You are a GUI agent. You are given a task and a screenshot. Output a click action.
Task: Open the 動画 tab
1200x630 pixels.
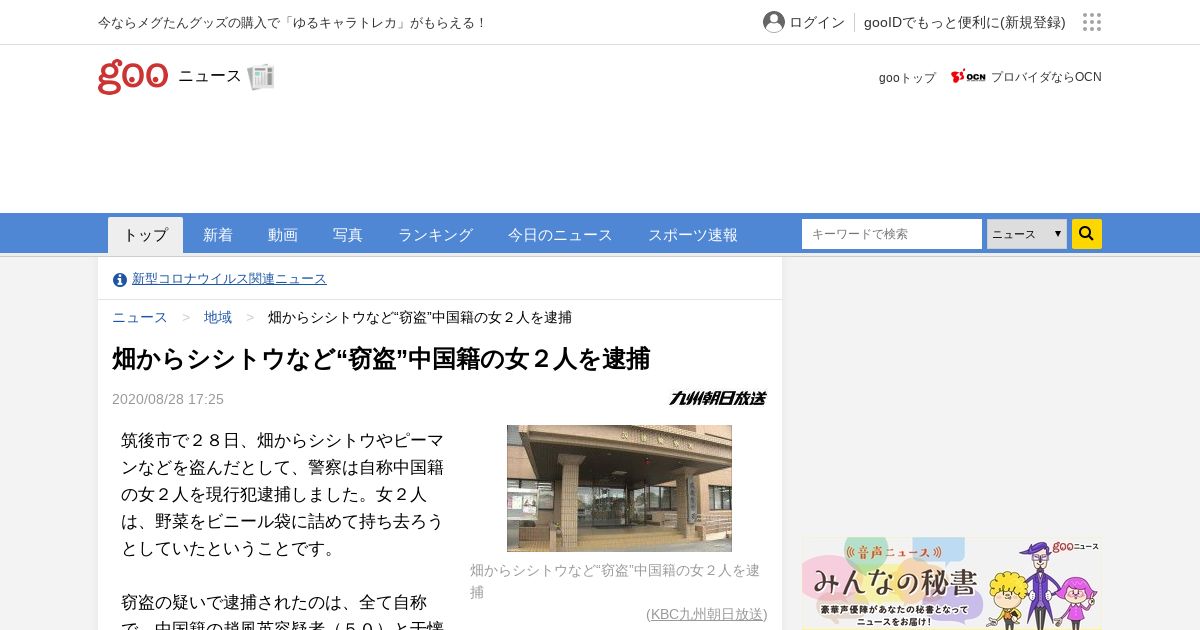coord(283,235)
